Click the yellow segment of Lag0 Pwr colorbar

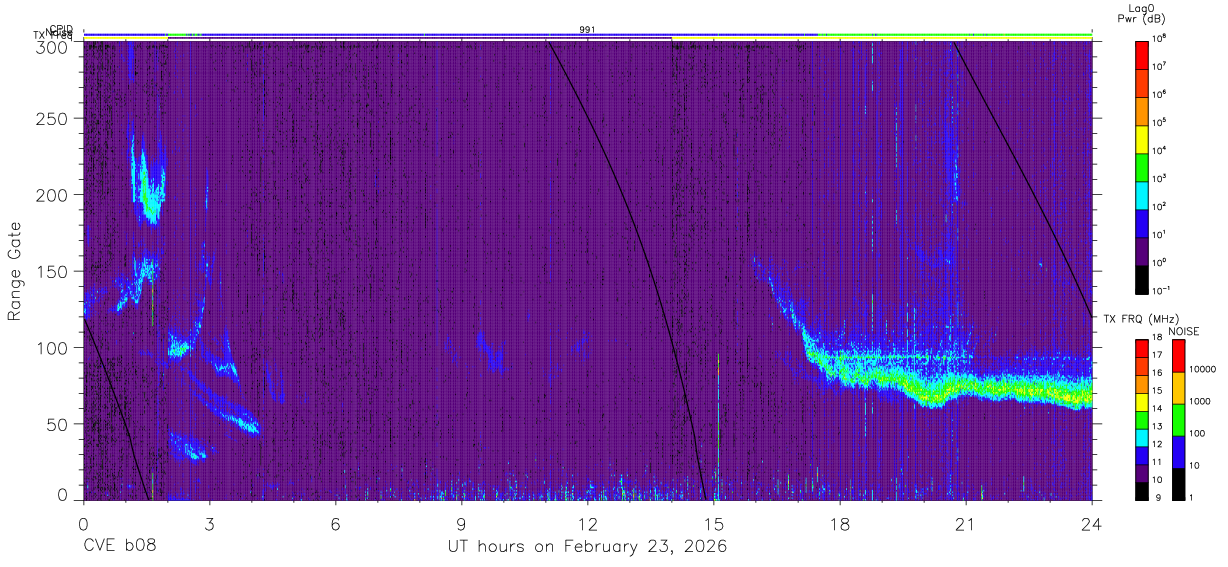(1143, 137)
